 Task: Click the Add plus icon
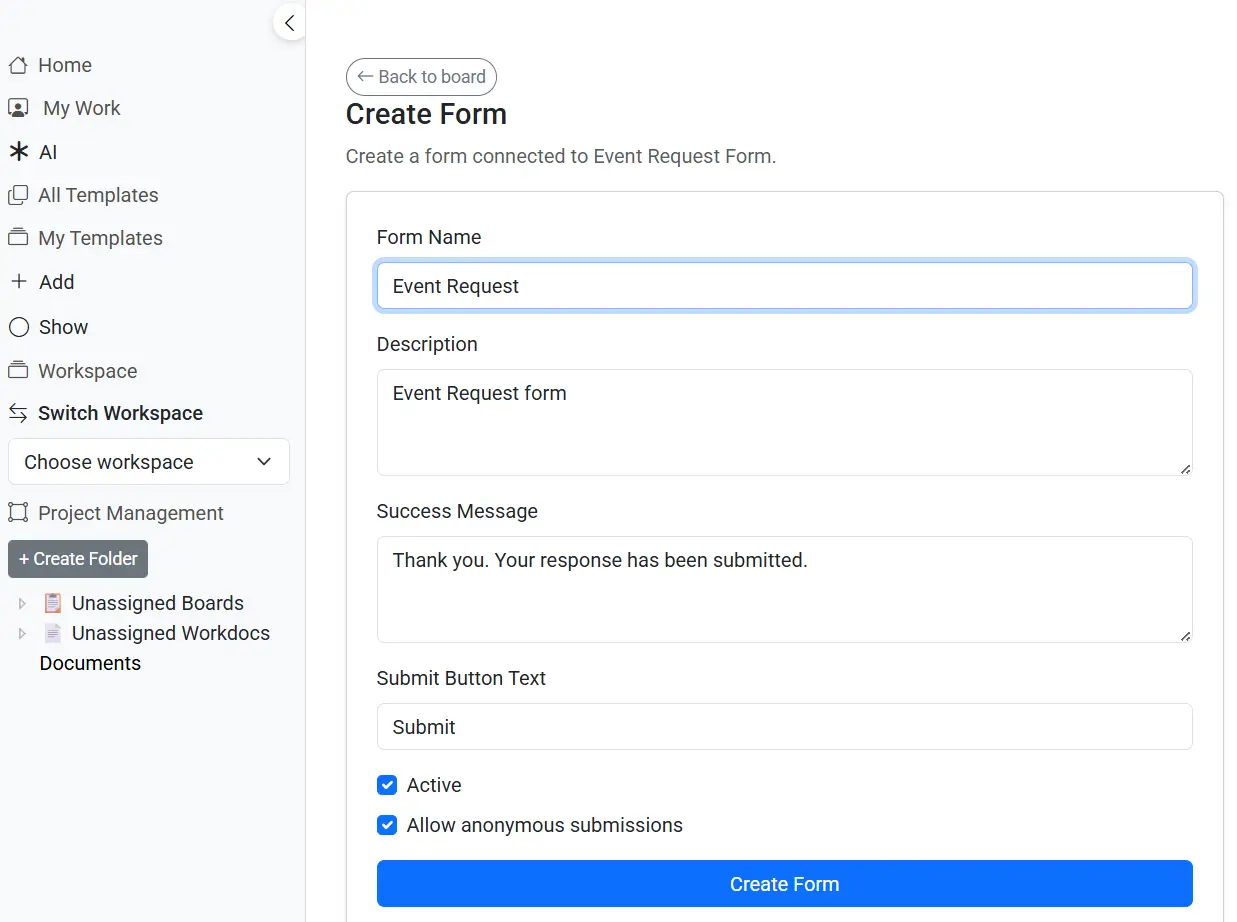pos(18,282)
